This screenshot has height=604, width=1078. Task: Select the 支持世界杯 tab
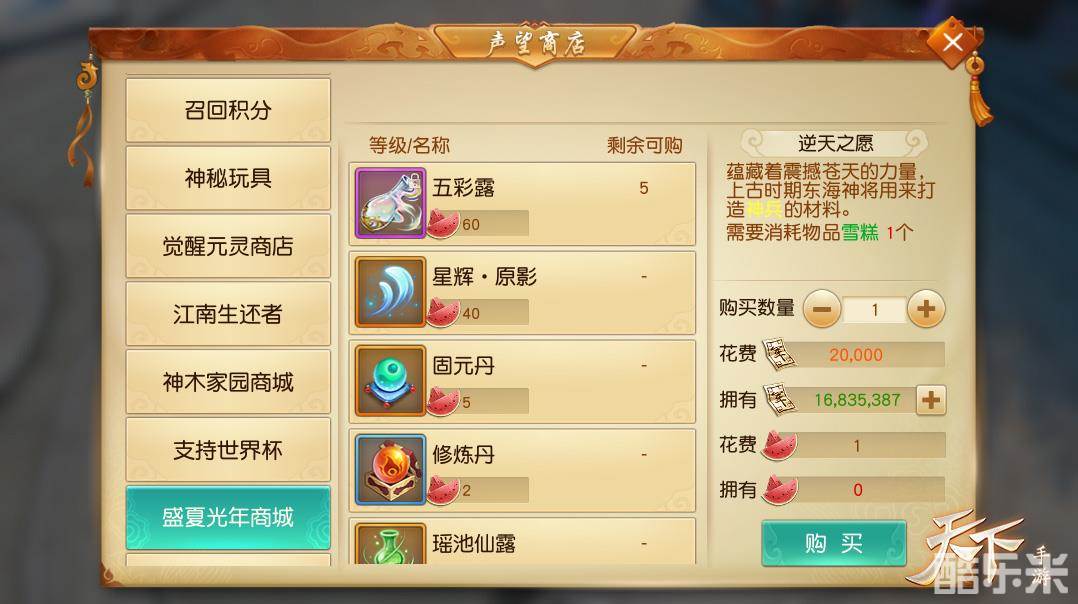point(228,450)
